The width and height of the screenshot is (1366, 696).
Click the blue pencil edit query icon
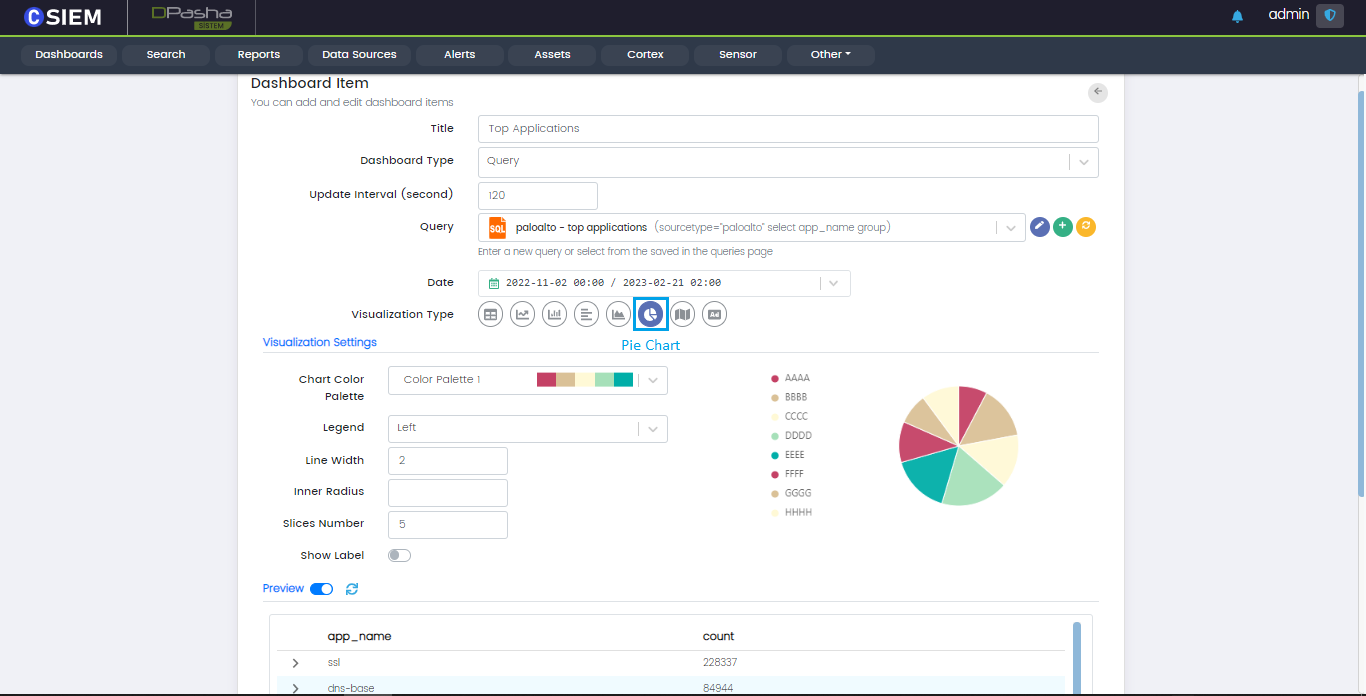coord(1040,227)
